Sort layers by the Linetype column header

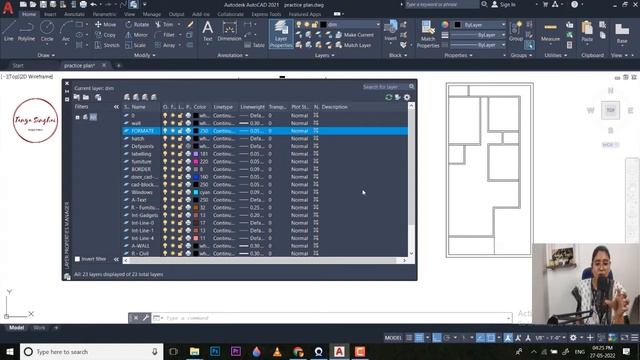pyautogui.click(x=223, y=107)
